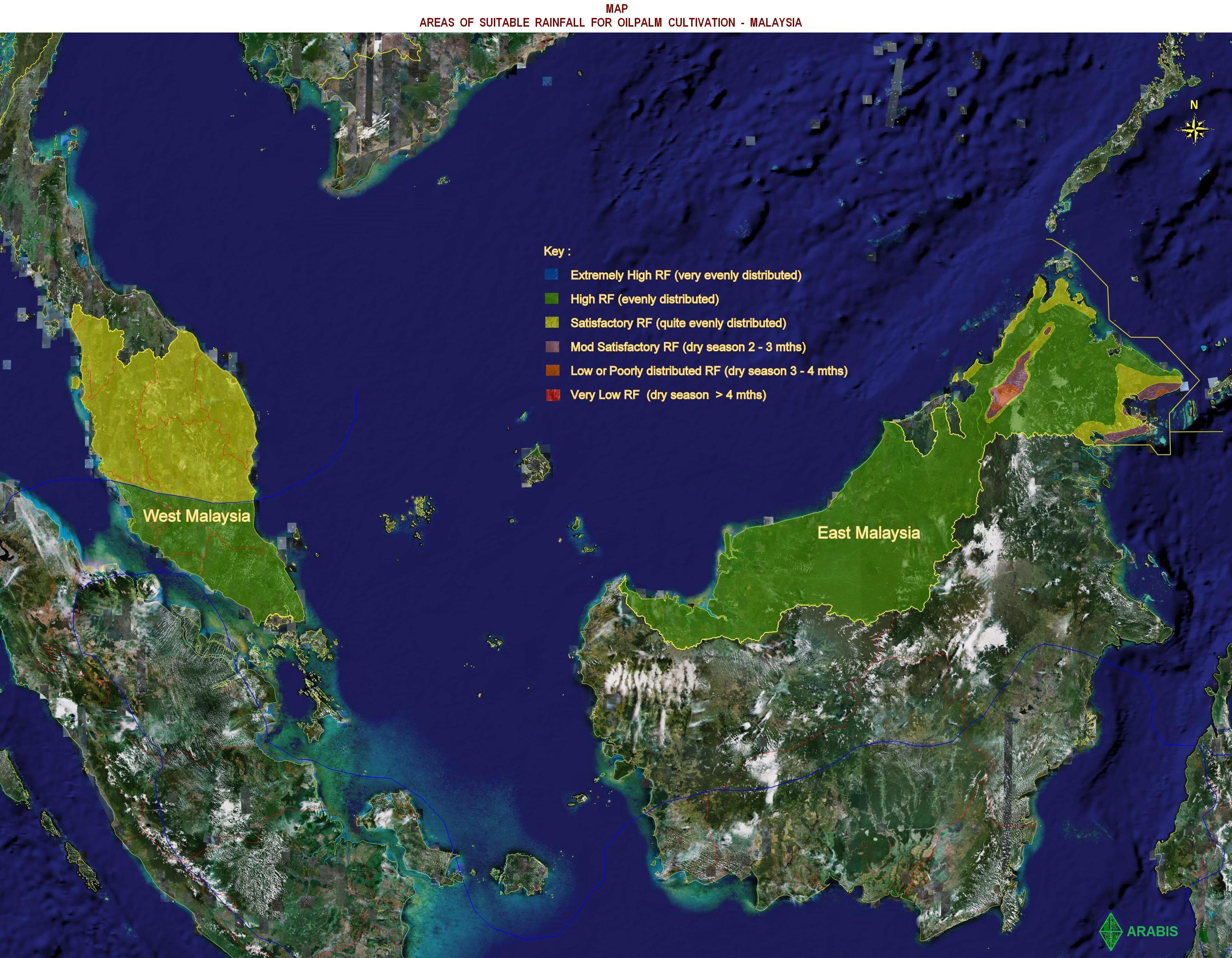Click 'Satisfactory RF (quite evenly distributed)' text

pos(678,323)
